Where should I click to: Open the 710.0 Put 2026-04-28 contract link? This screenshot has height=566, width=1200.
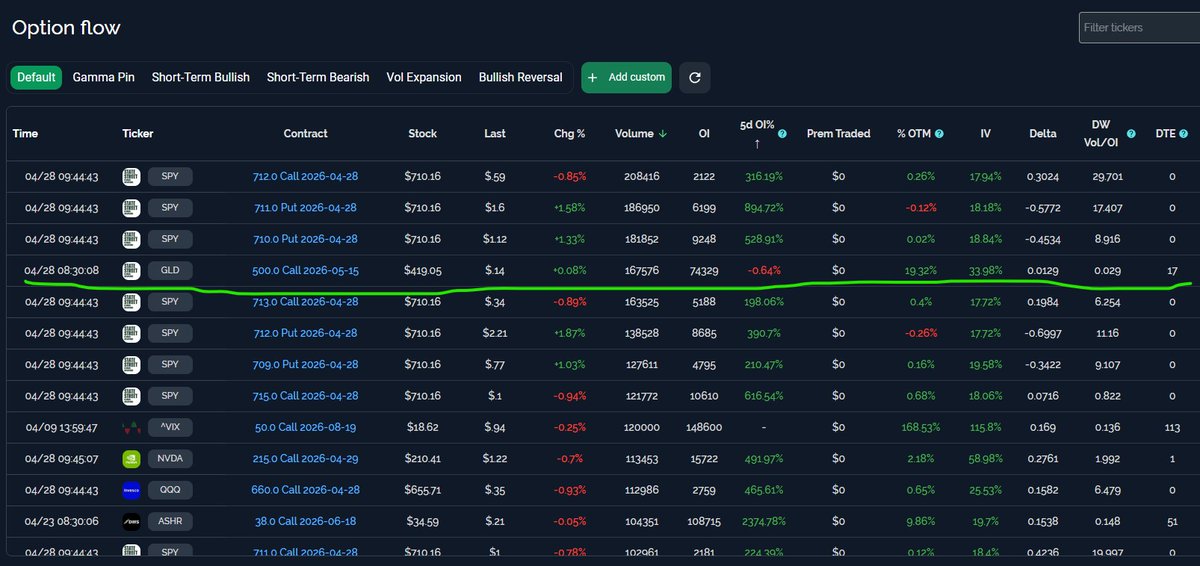tap(305, 239)
